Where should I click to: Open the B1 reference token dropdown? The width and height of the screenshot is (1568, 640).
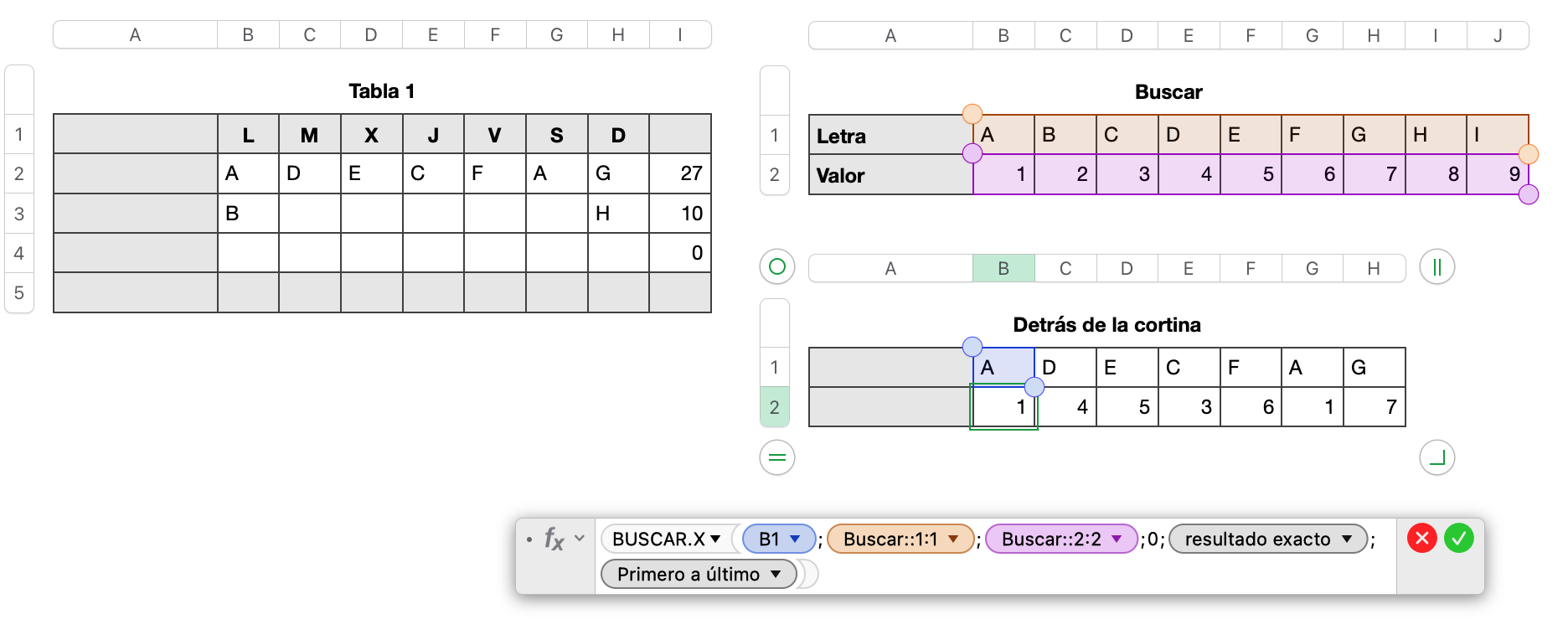pos(795,539)
